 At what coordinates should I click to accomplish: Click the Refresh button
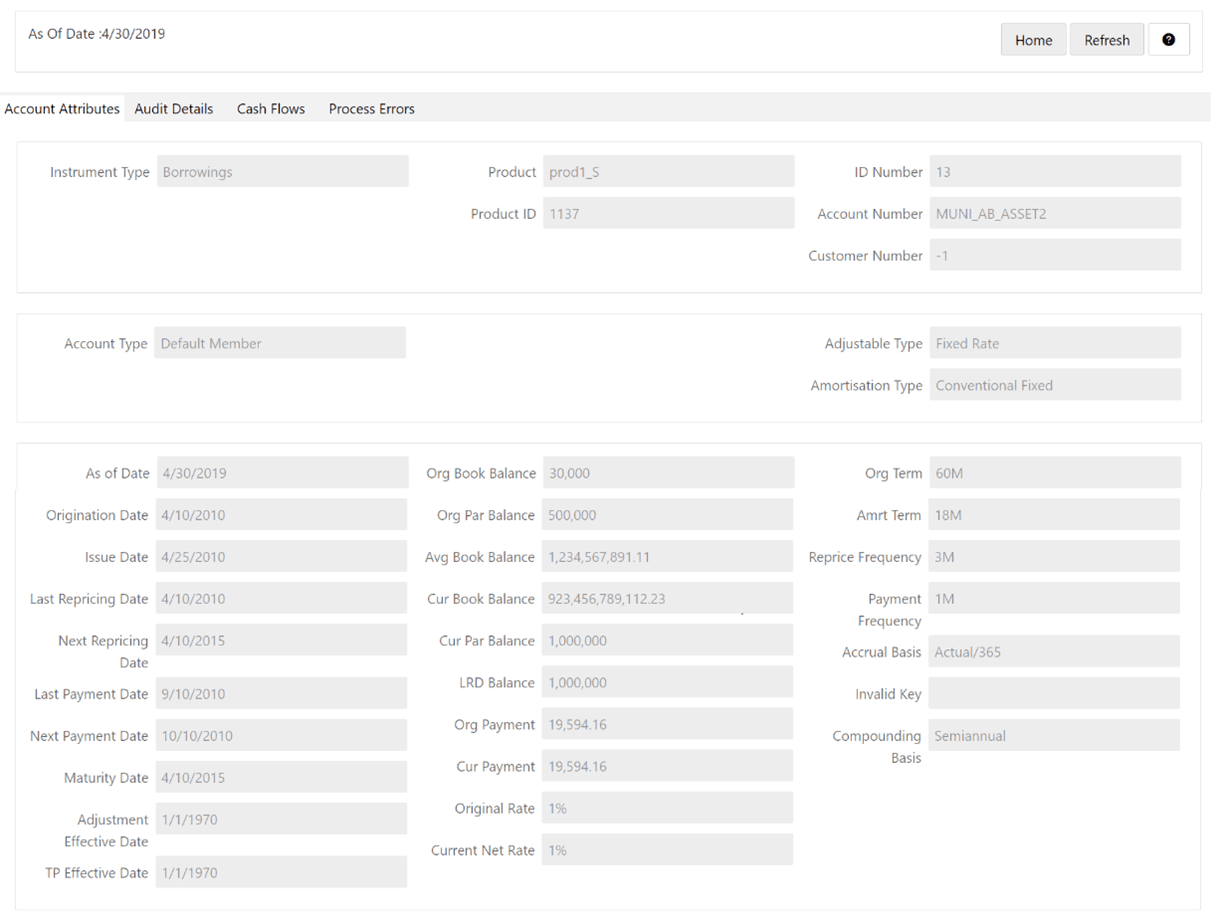pyautogui.click(x=1107, y=40)
